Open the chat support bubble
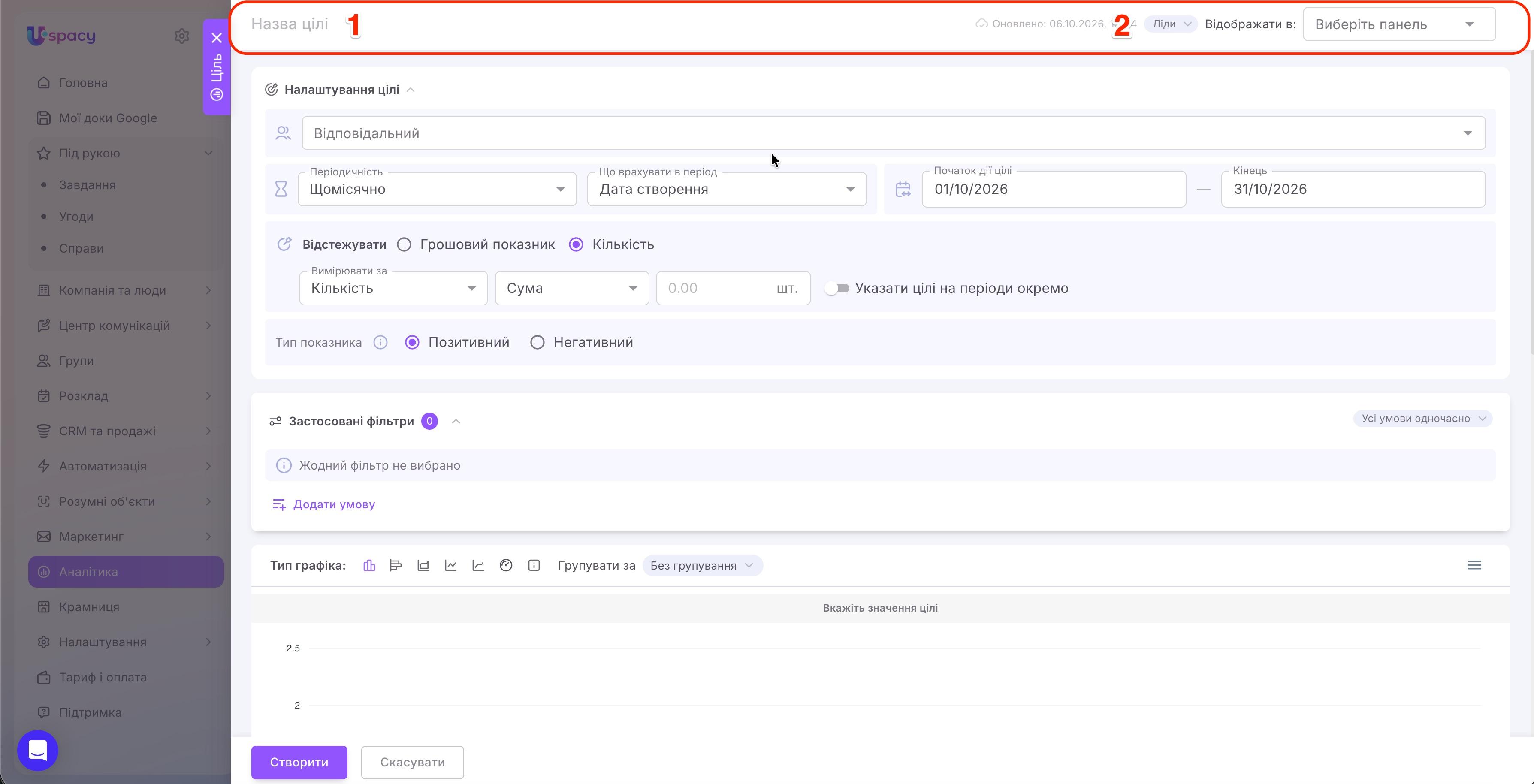1534x784 pixels. click(x=37, y=750)
